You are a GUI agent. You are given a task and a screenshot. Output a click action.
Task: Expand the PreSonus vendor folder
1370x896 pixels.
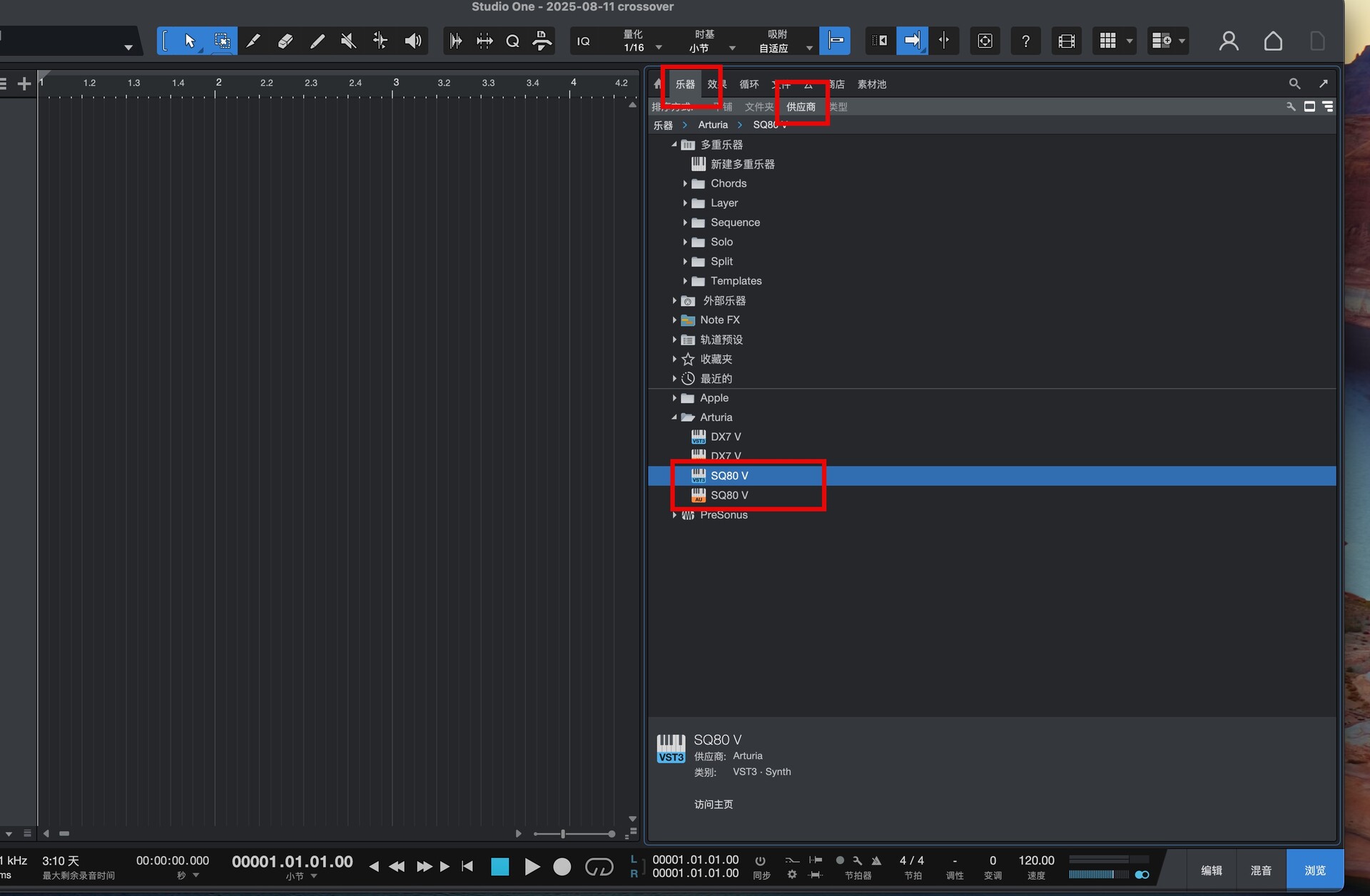pos(674,515)
